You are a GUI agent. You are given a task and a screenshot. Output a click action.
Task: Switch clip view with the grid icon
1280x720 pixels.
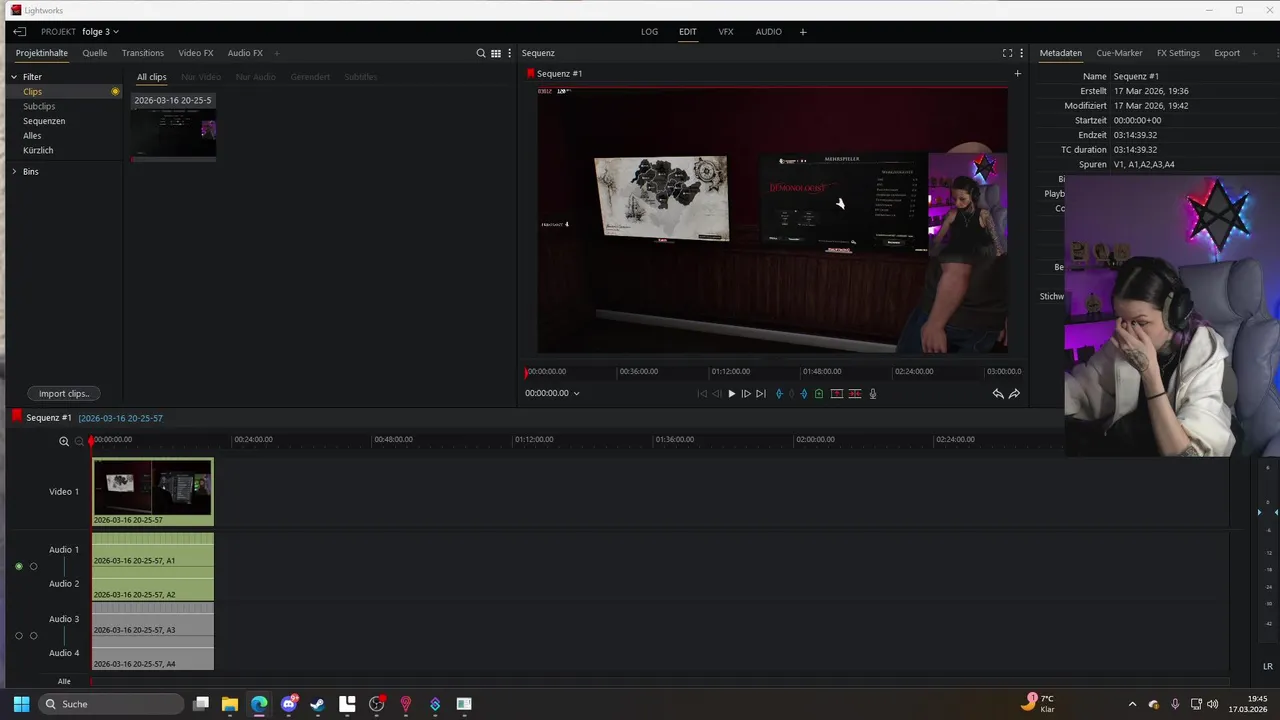495,53
